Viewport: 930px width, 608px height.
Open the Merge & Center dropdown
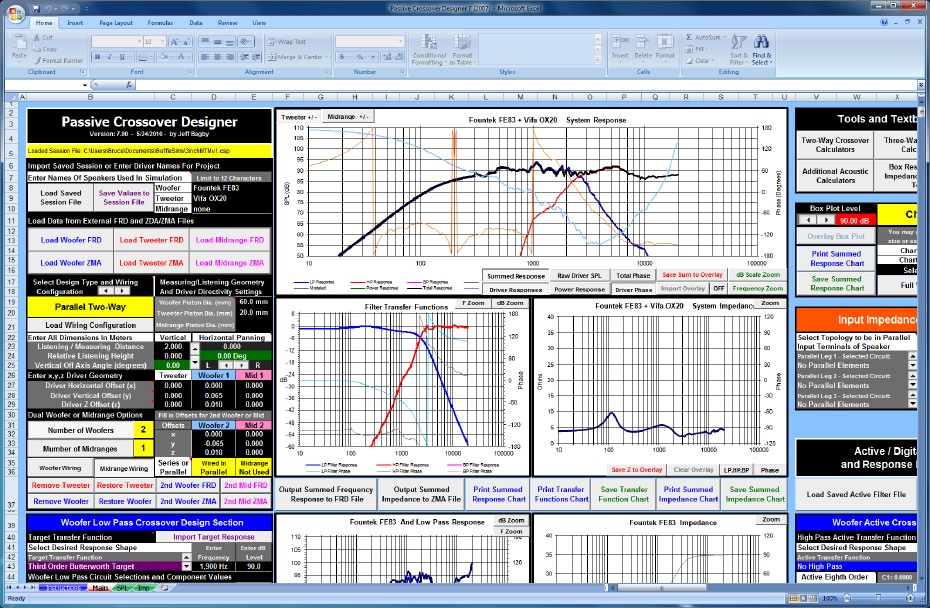point(327,57)
